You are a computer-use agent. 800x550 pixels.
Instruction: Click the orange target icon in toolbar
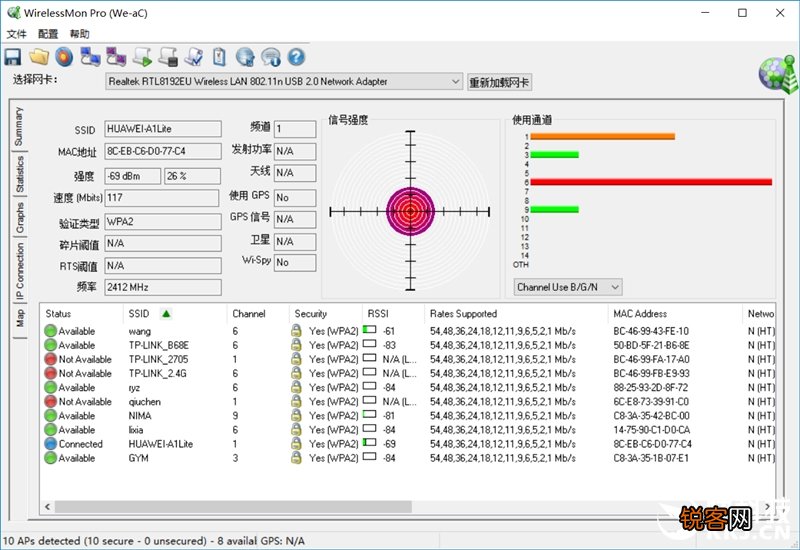point(64,57)
